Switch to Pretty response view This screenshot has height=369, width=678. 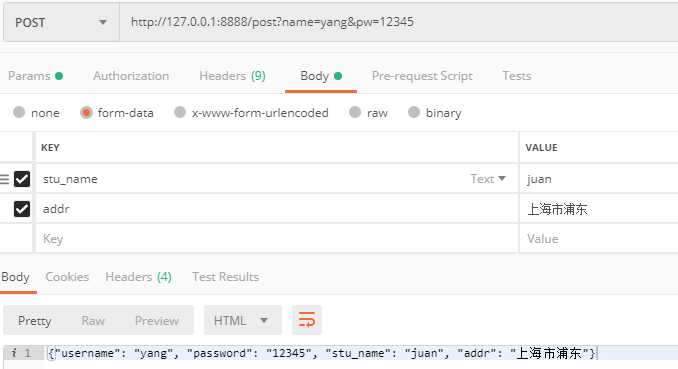35,321
